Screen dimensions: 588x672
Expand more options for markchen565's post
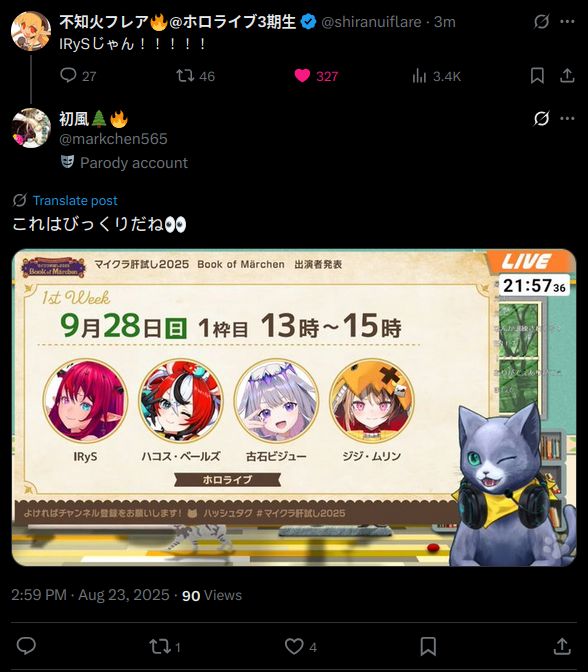567,118
